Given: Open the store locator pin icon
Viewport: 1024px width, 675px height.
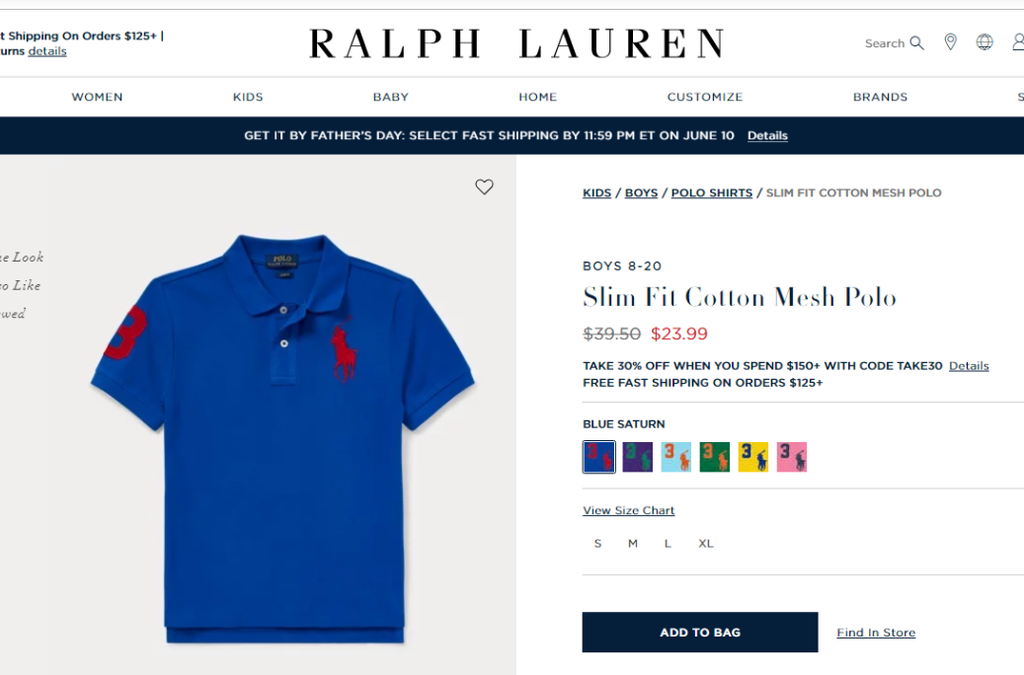Looking at the screenshot, I should coord(951,42).
